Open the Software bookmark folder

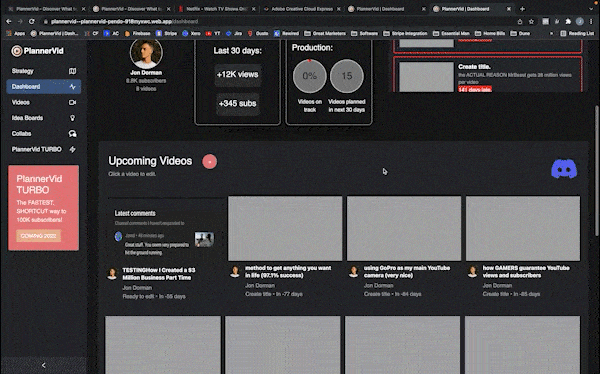pos(365,34)
